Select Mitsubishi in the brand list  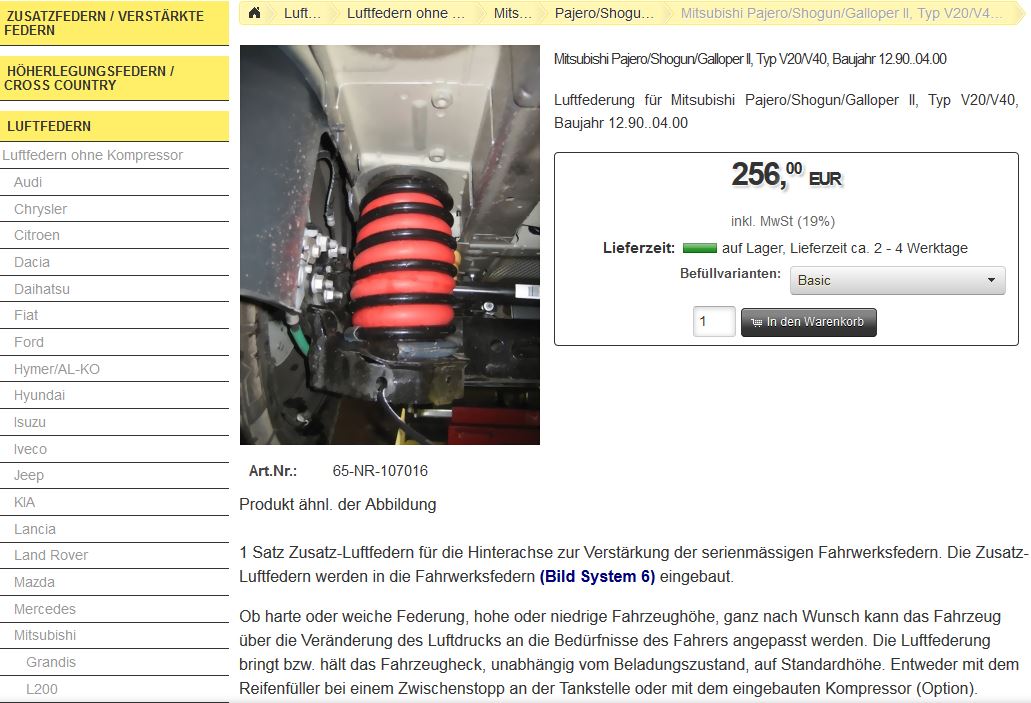coord(45,635)
